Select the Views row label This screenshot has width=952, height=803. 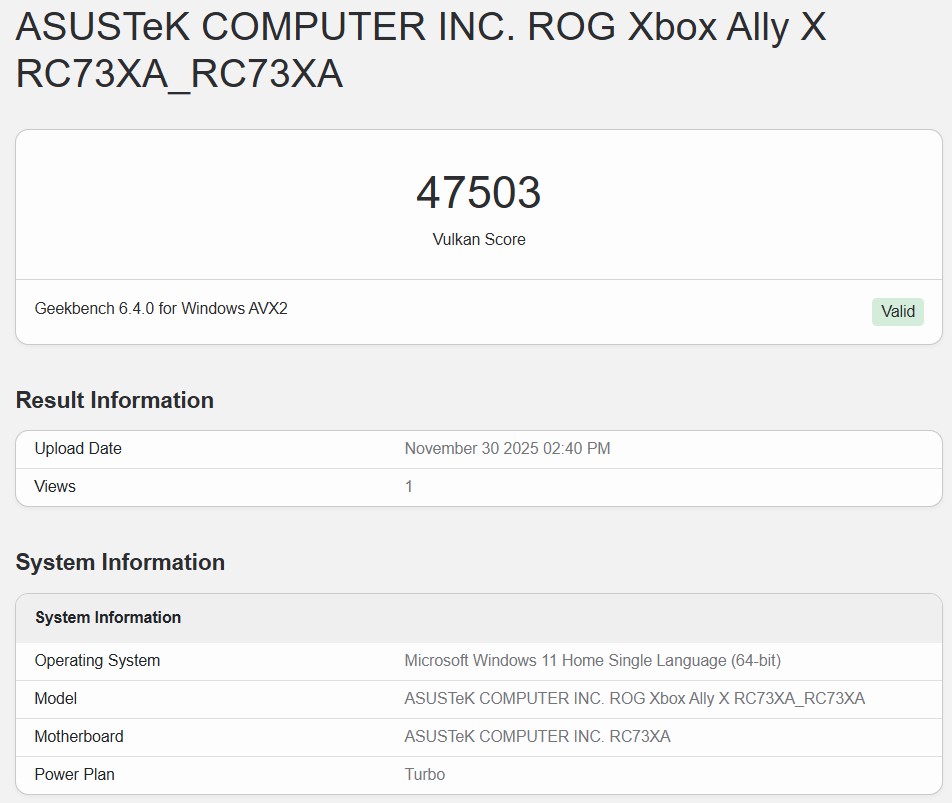tap(55, 486)
